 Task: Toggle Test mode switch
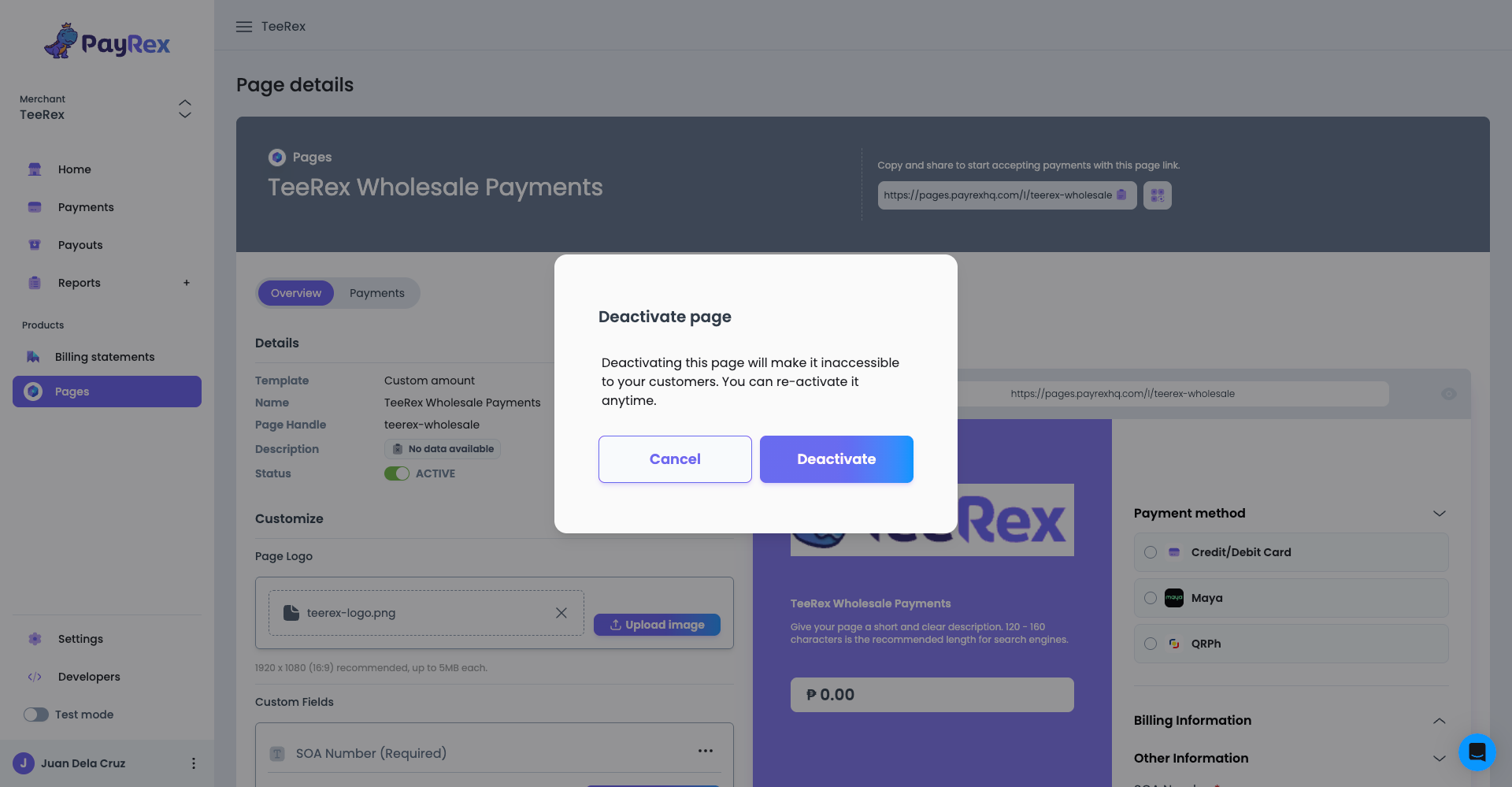point(36,715)
